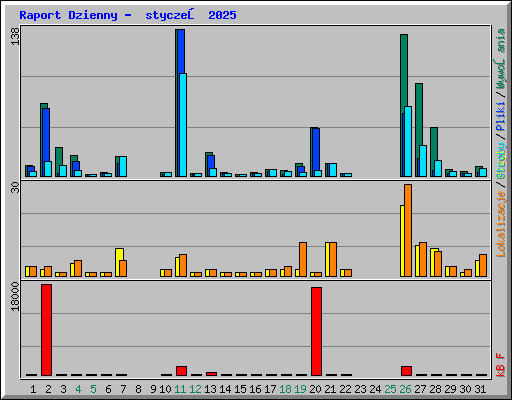Viewport: 512px width, 400px height.
Task: Click the green day label '12'
Action: [195, 389]
